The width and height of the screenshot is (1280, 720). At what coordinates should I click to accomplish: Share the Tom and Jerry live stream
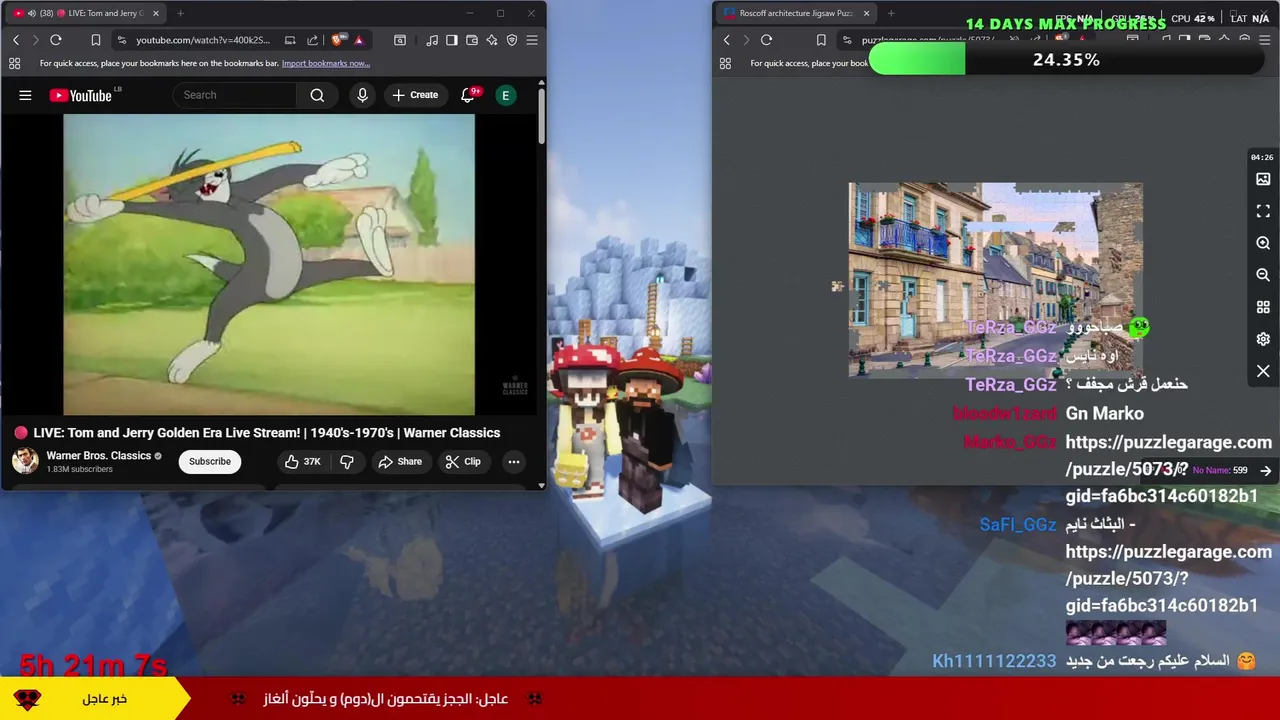(x=399, y=461)
